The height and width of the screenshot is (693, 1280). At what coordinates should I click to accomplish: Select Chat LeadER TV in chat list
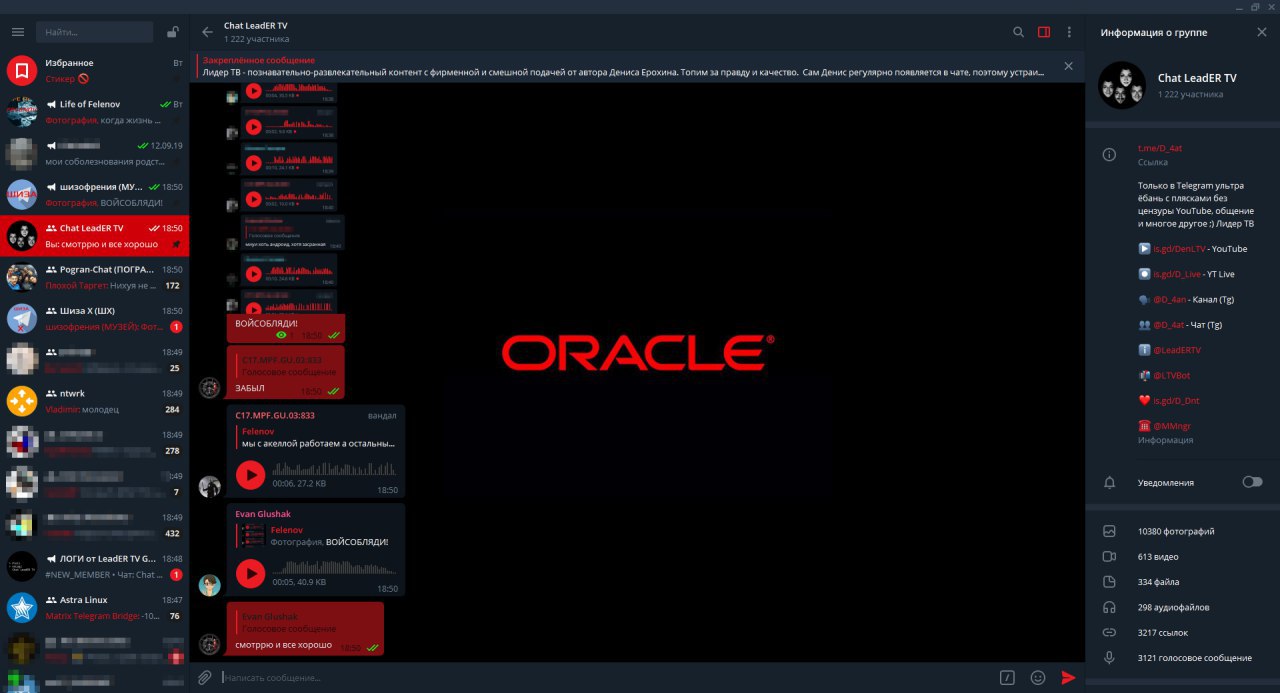tap(95, 236)
